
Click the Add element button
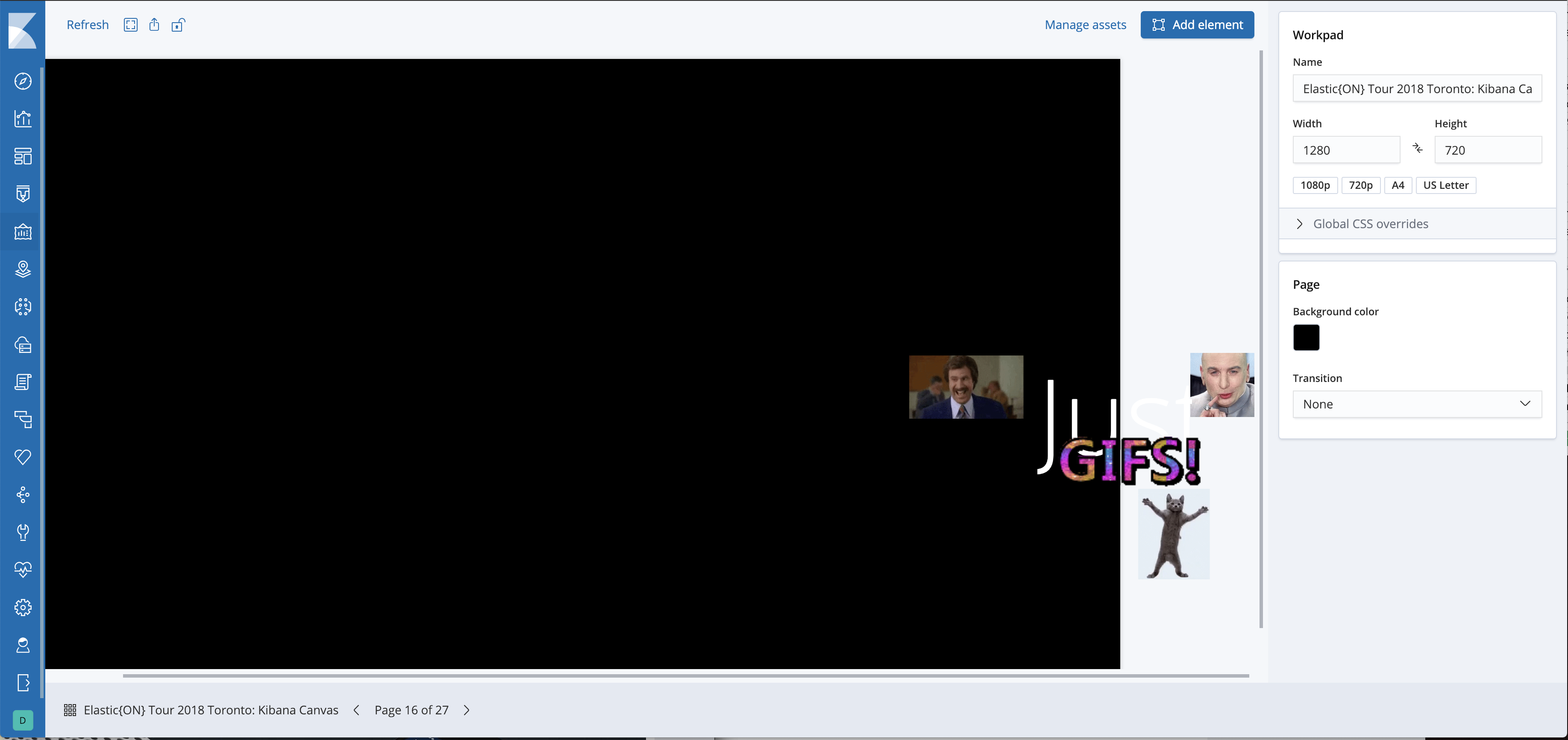tap(1197, 25)
